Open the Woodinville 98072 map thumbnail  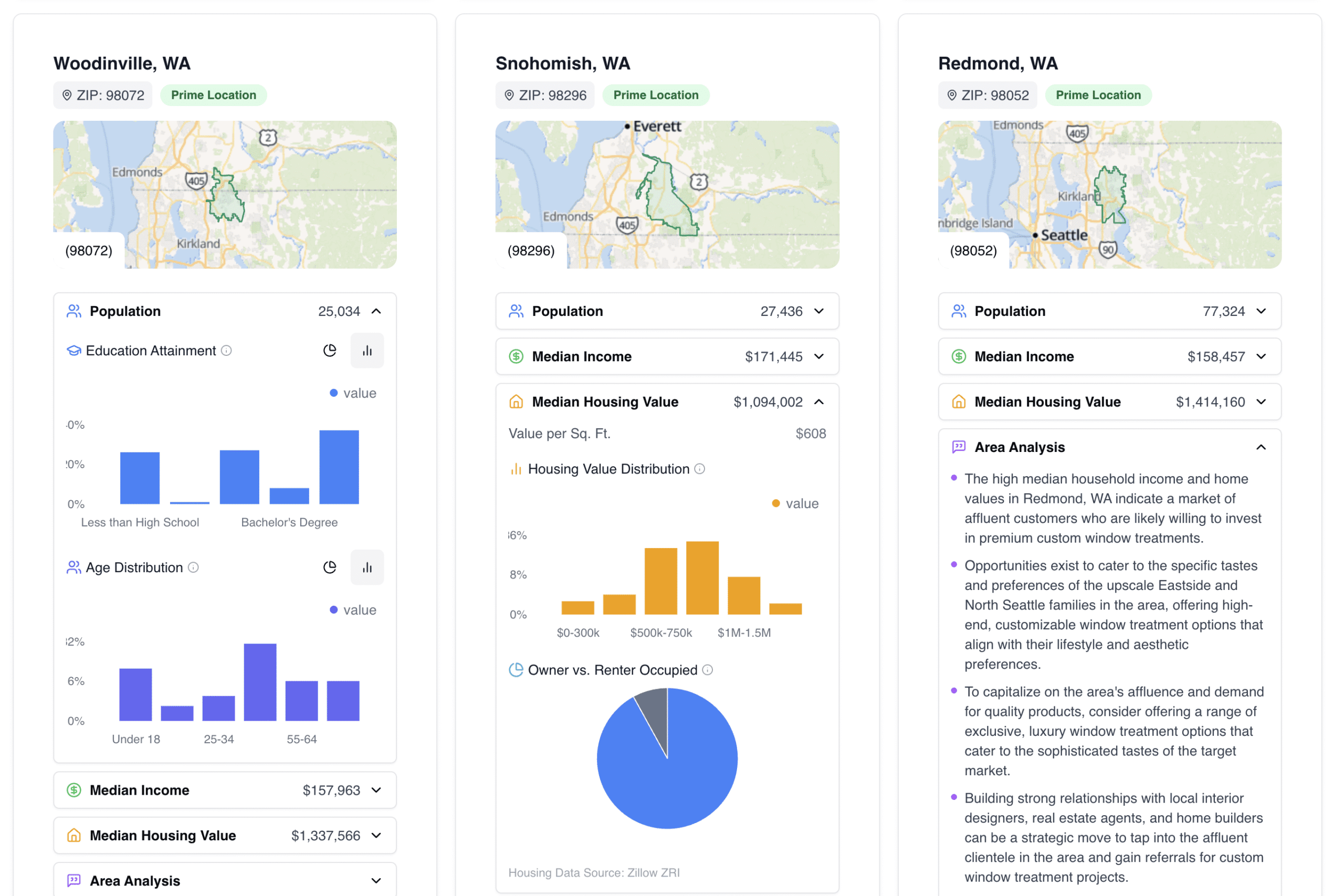tap(225, 195)
